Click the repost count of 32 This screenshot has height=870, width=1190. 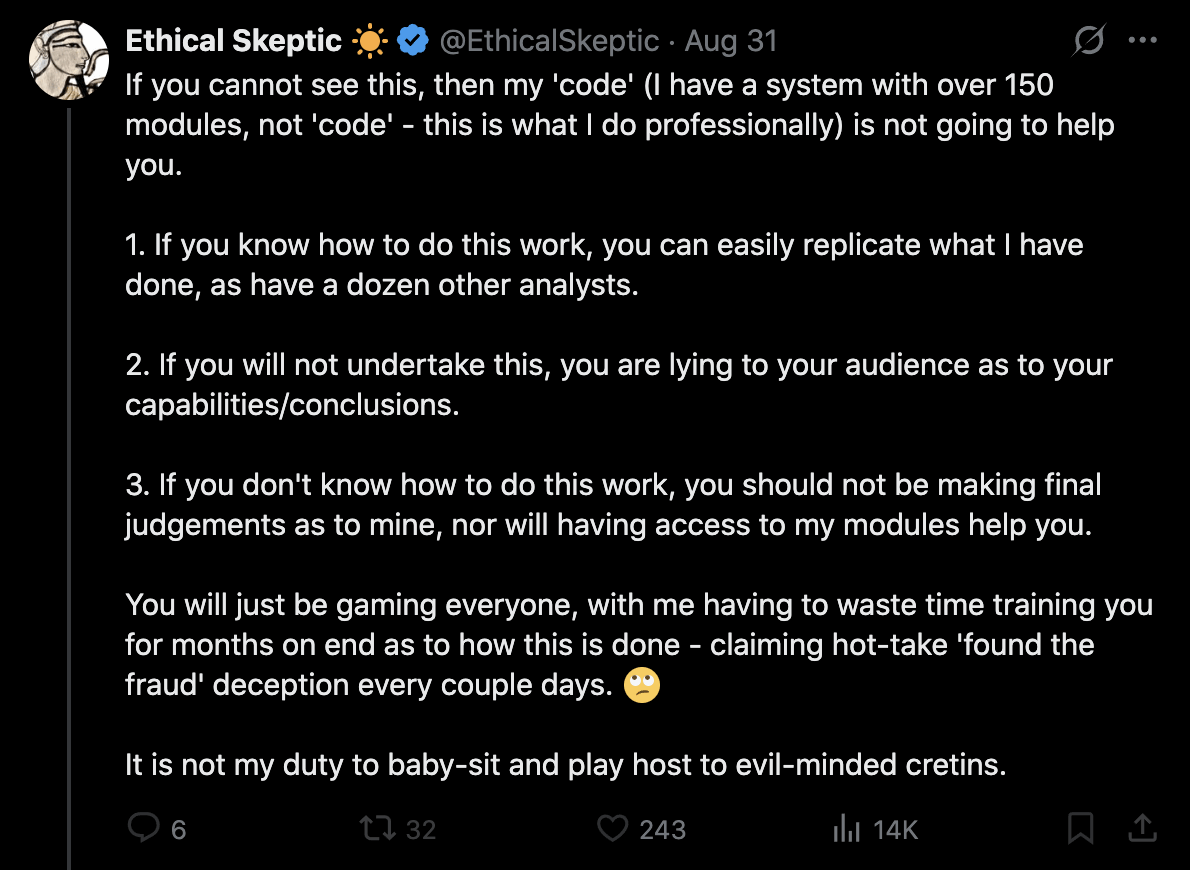coord(421,829)
